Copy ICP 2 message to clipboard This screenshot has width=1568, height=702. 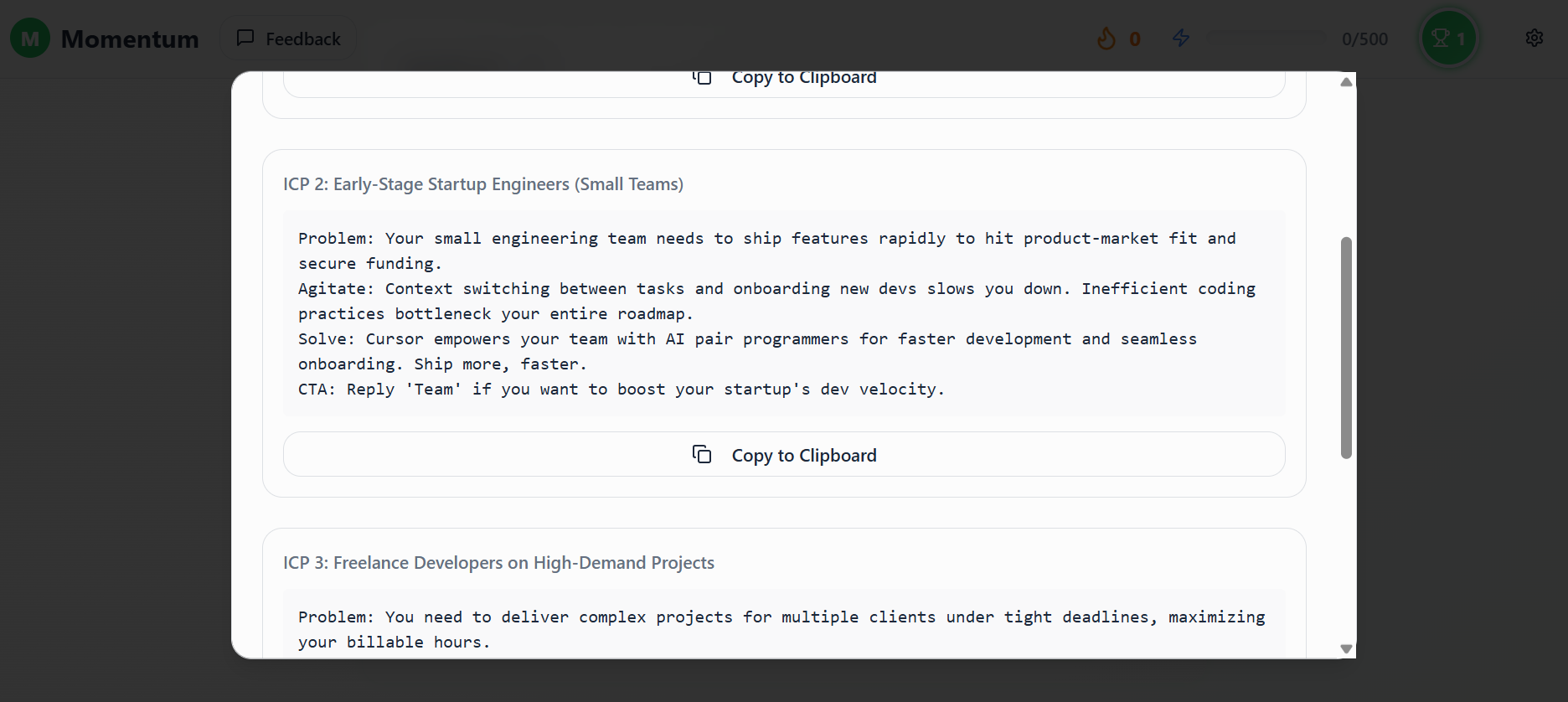pos(784,455)
